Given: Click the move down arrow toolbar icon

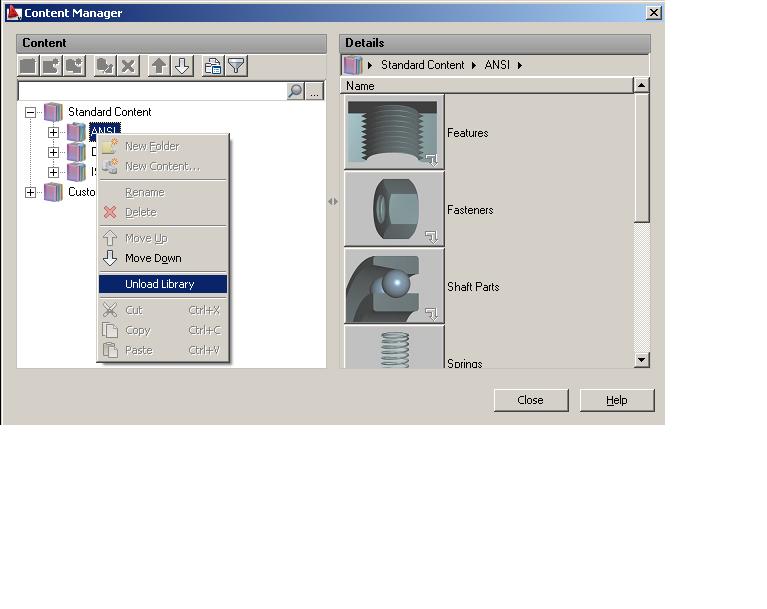Looking at the screenshot, I should tap(182, 66).
